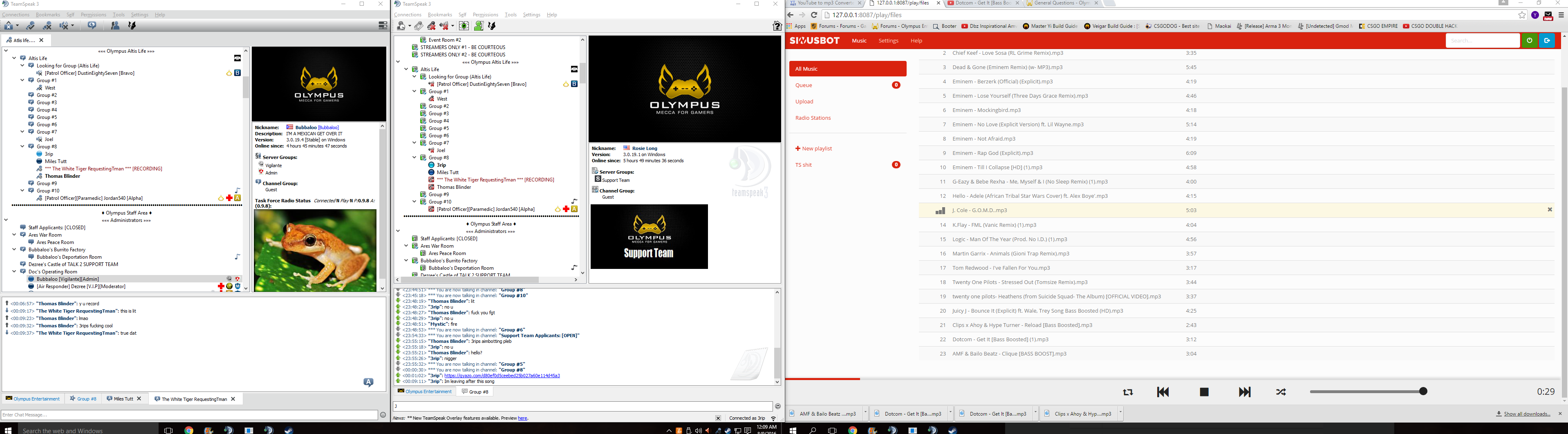Click connect icon in left TeamSpeak toolbar

click(x=9, y=26)
